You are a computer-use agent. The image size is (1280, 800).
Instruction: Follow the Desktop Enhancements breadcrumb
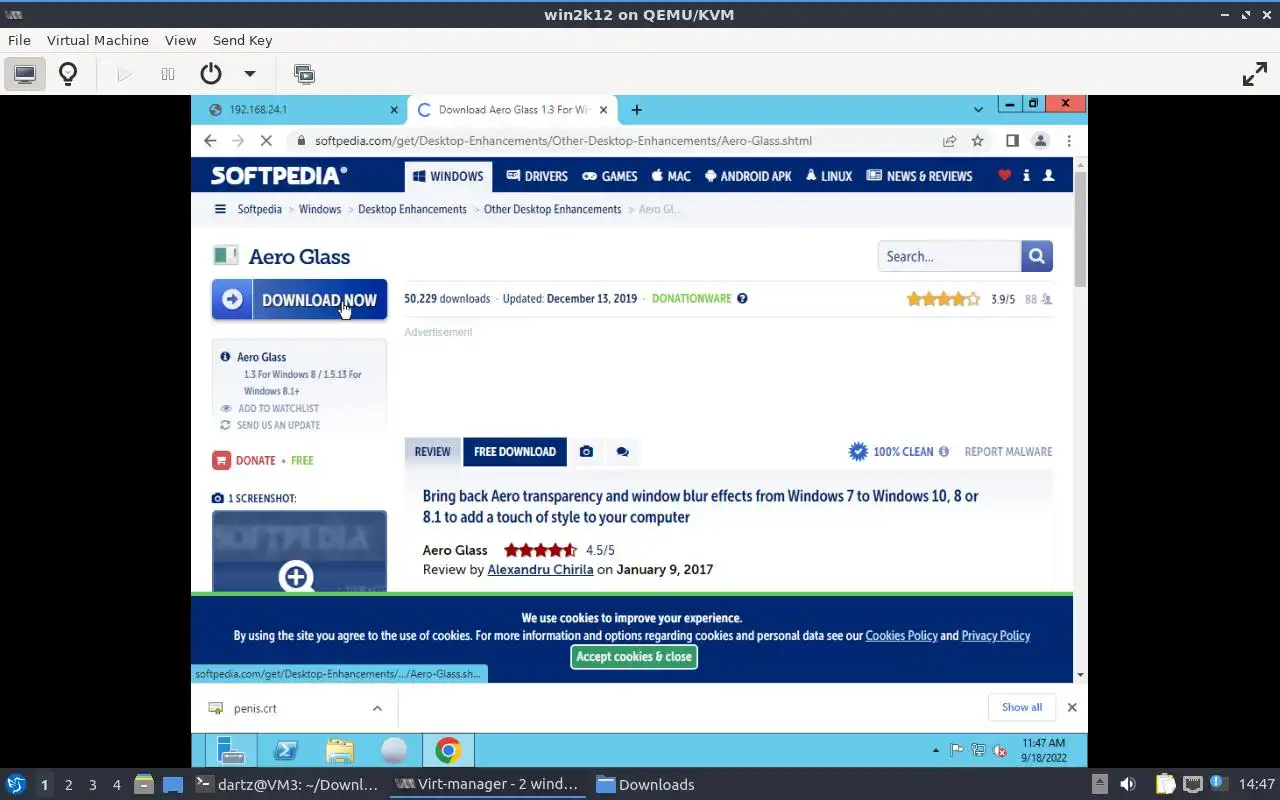(x=412, y=209)
